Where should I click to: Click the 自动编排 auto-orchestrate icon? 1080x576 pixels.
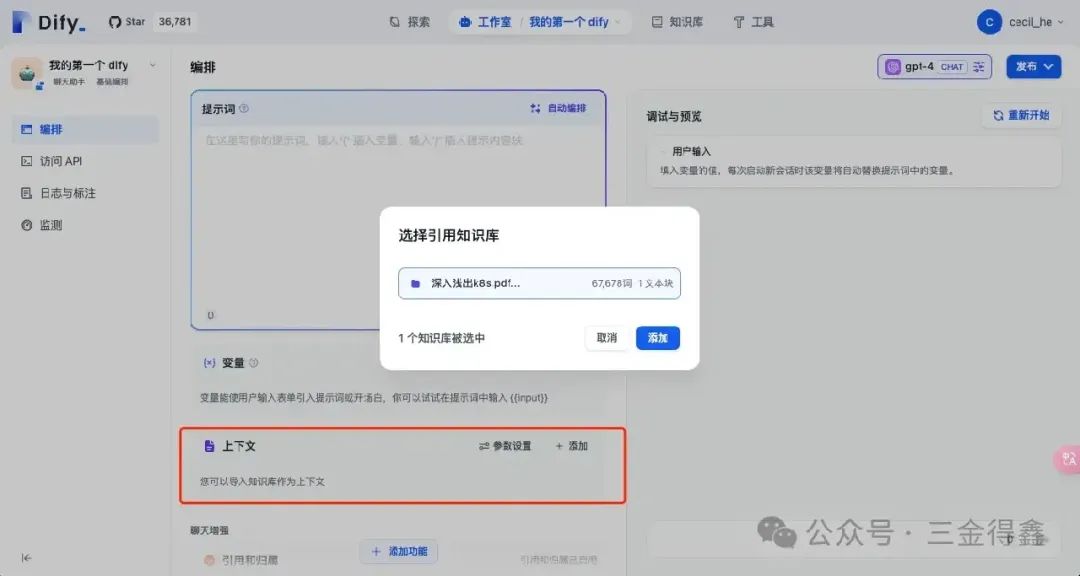(537, 108)
